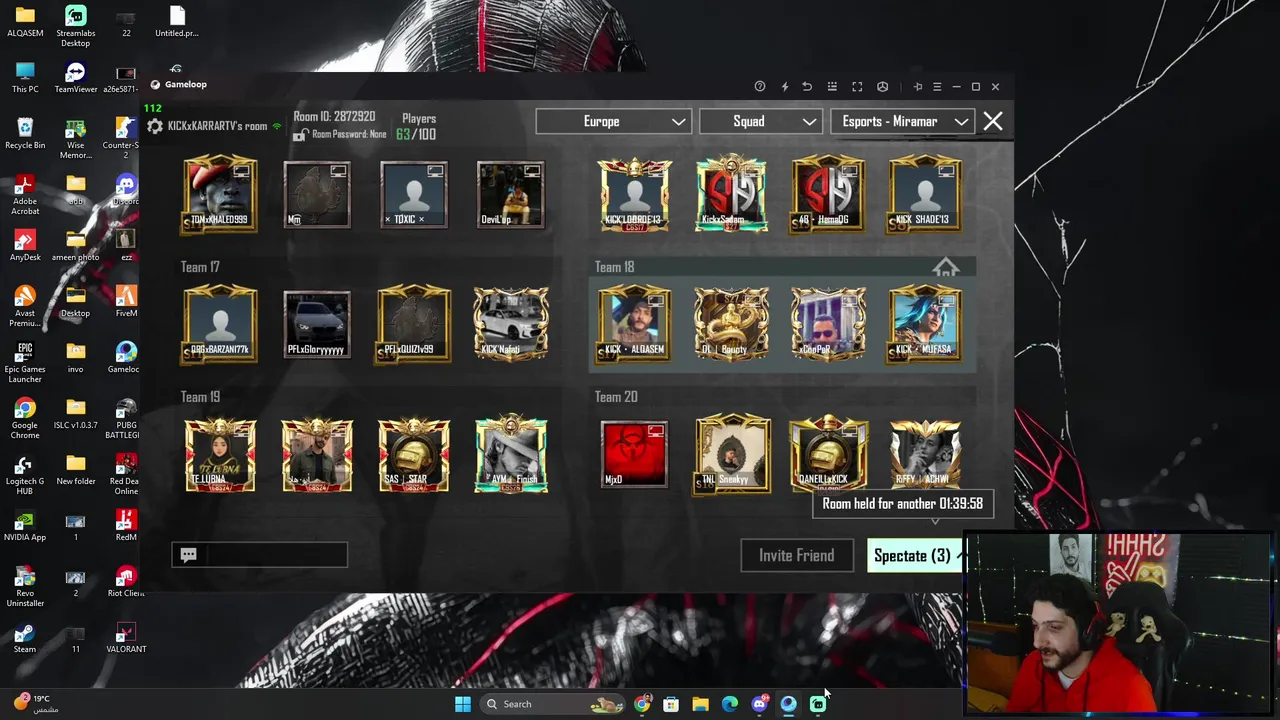
Task: Click the Team 17 label
Action: click(x=200, y=267)
